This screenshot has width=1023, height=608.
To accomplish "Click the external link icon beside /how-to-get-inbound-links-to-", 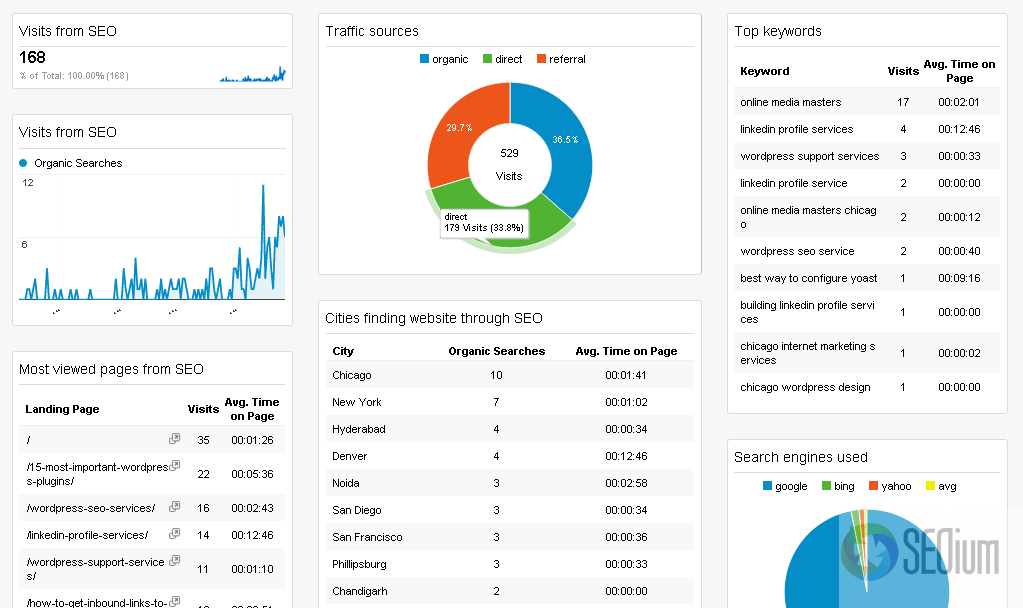I will click(174, 601).
